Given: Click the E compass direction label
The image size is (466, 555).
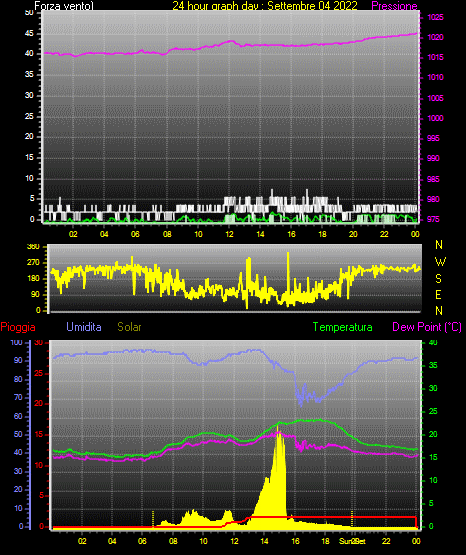Looking at the screenshot, I should coord(438,295).
